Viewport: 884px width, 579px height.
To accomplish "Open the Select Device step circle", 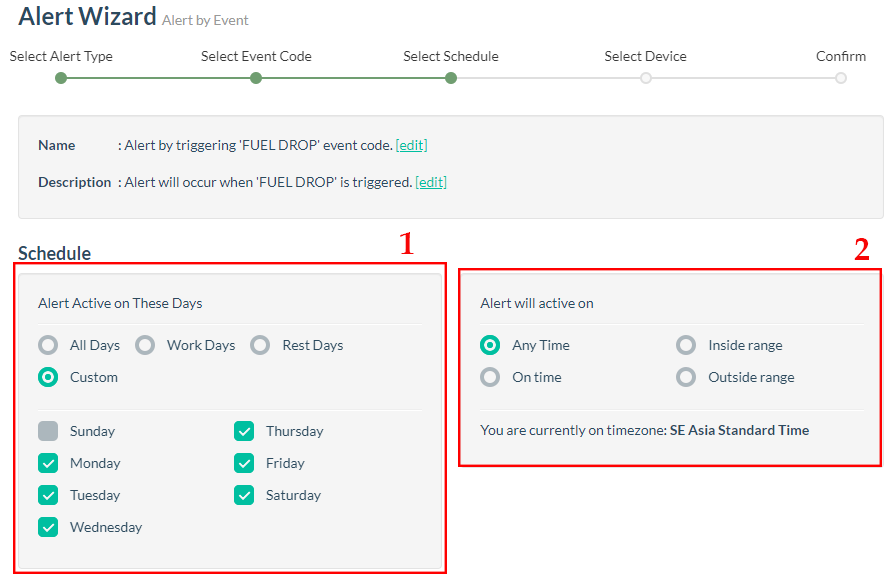I will (646, 78).
